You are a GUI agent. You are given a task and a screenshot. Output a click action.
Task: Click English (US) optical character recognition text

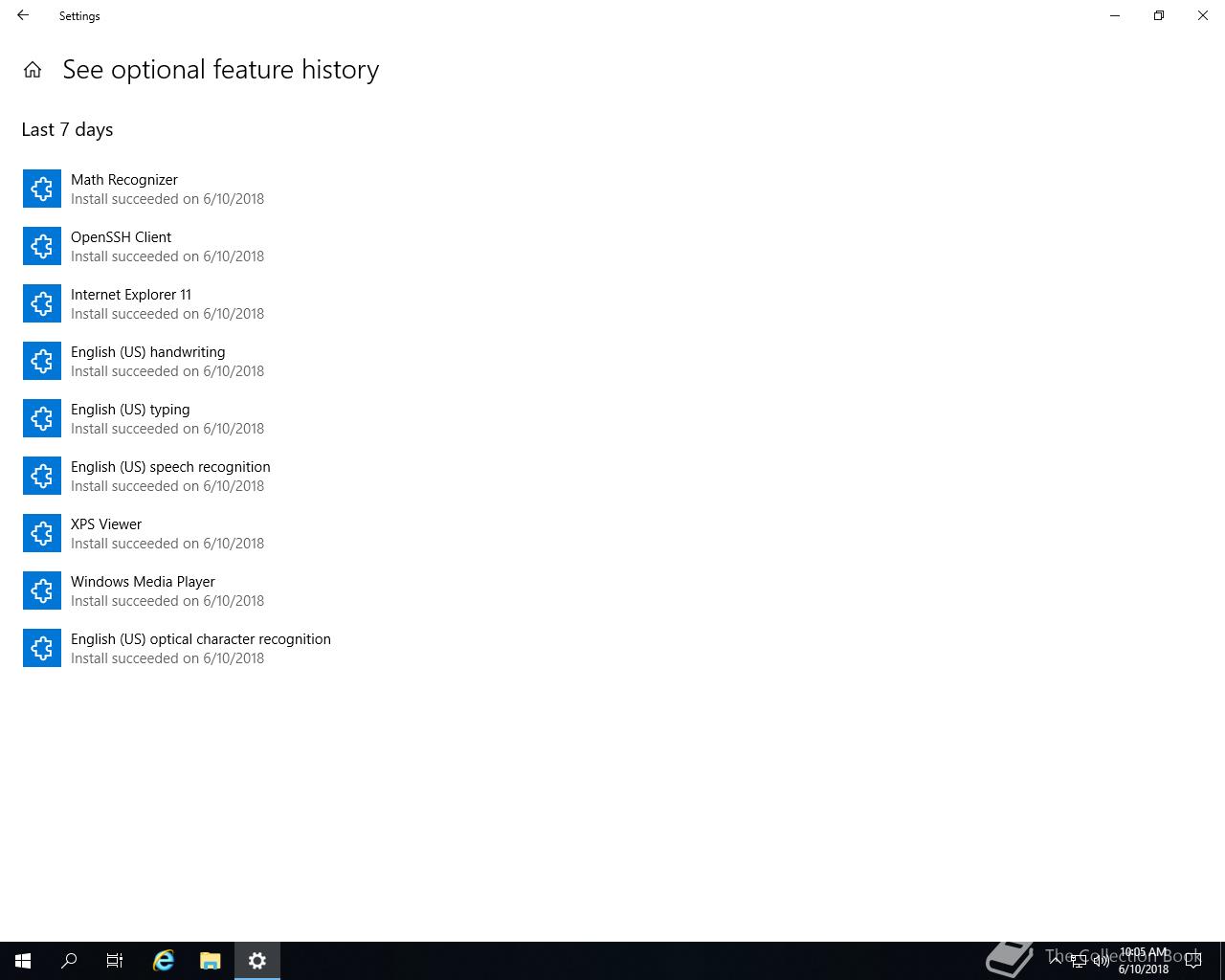point(201,639)
